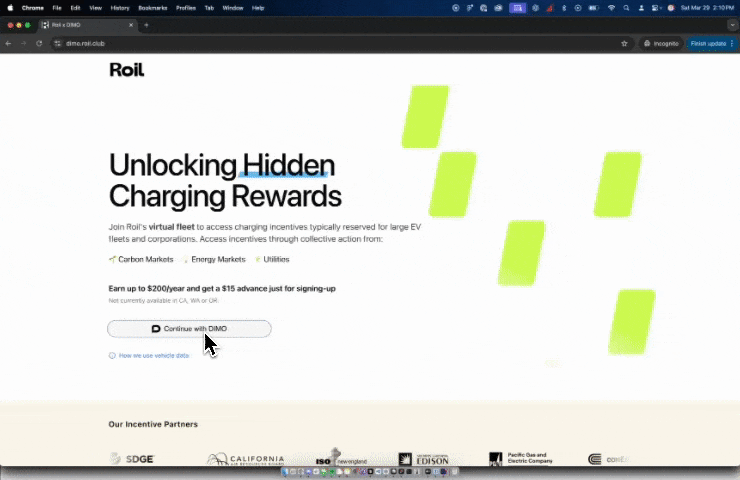Image resolution: width=740 pixels, height=480 pixels.
Task: Go back using the browser back arrow
Action: point(8,43)
